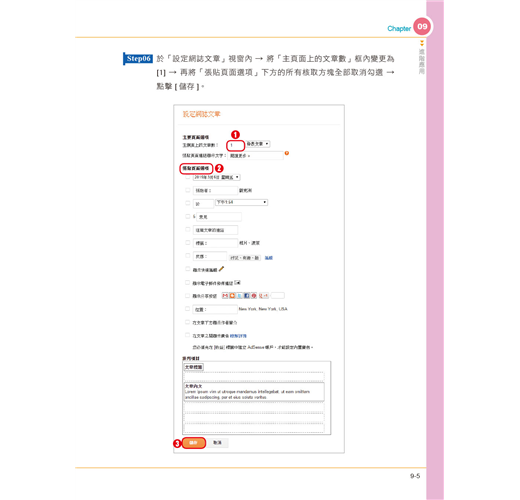Screen dimensions: 520x500
Task: Toggle the checkbox beside the date format dropdown
Action: (188, 177)
